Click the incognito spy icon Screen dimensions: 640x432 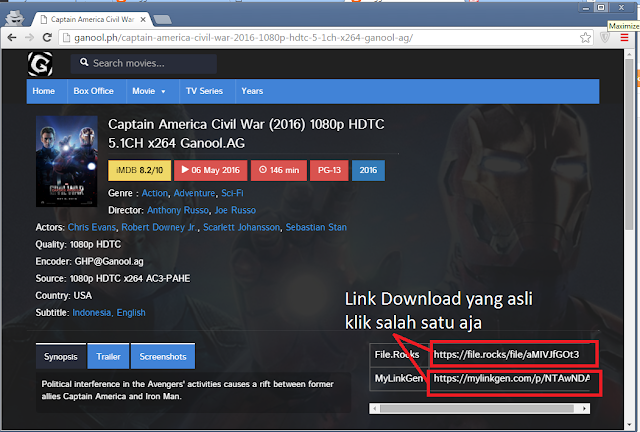[x=15, y=18]
